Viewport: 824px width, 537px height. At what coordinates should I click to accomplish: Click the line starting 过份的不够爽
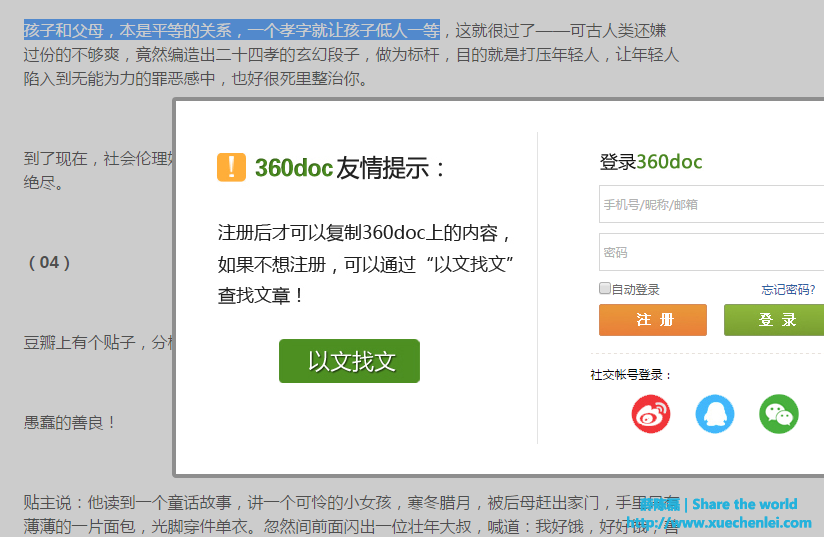pos(351,55)
